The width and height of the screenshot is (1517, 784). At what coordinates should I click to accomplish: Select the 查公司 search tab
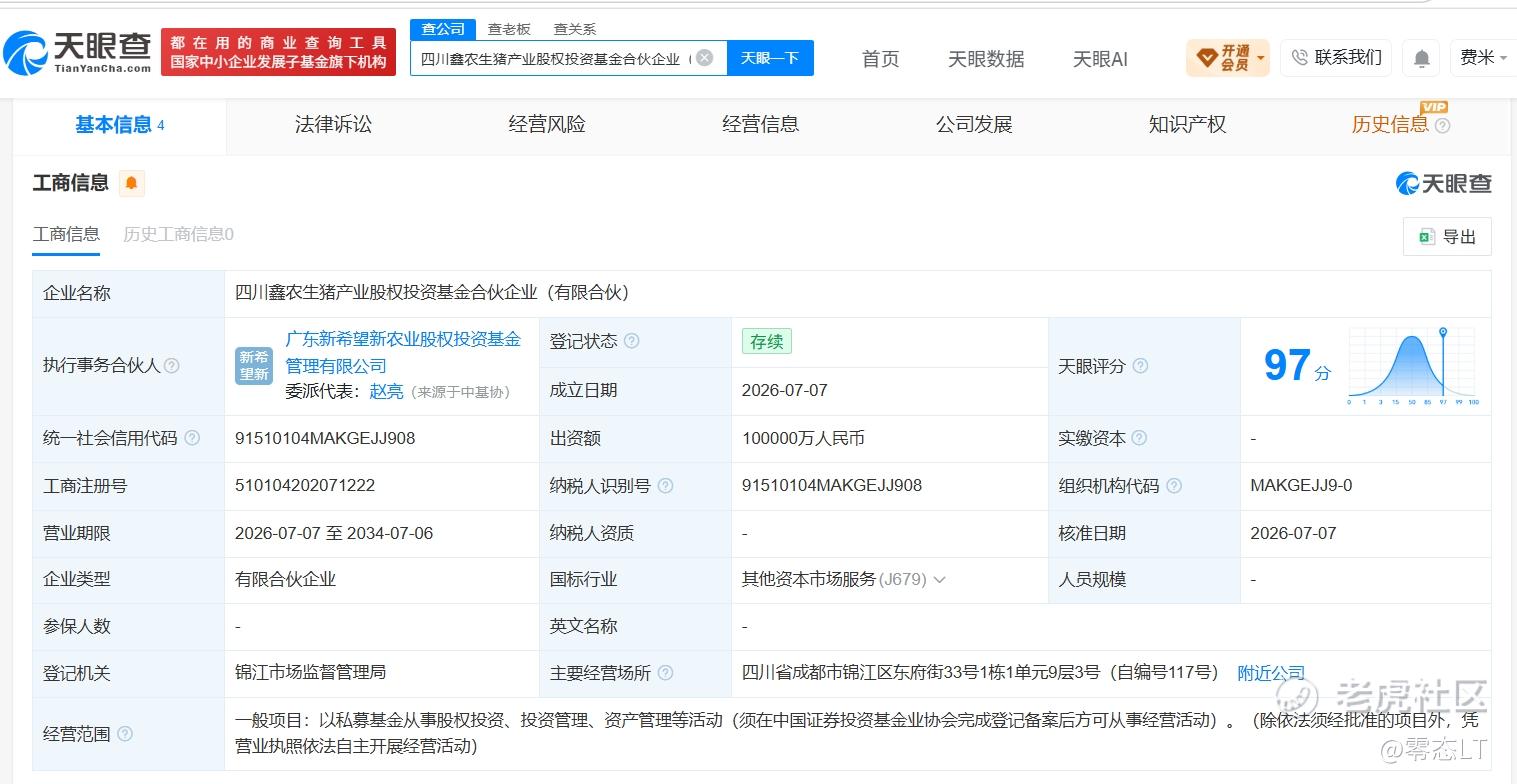point(443,29)
